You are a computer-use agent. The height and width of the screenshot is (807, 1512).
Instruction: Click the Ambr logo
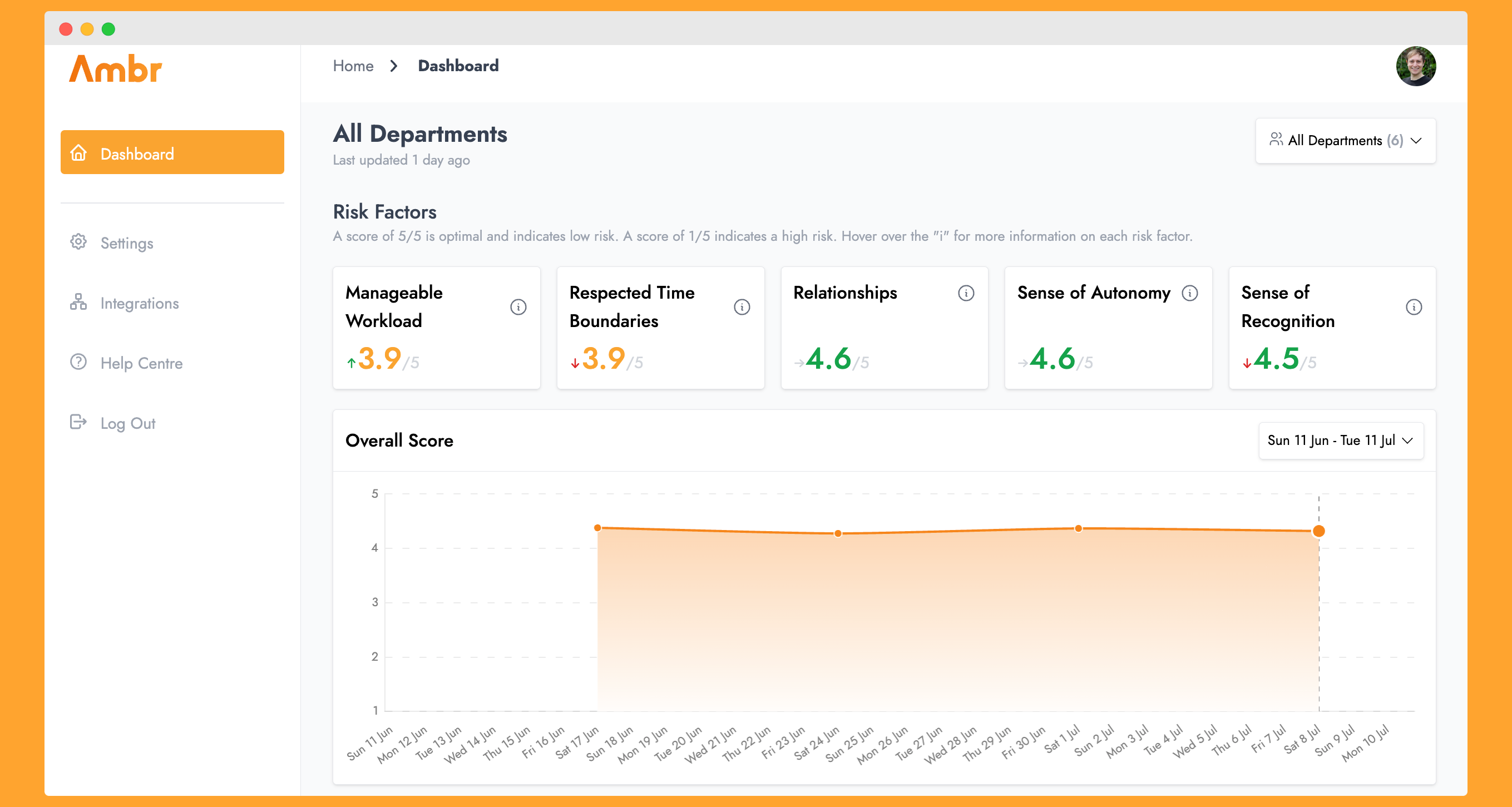click(x=116, y=68)
